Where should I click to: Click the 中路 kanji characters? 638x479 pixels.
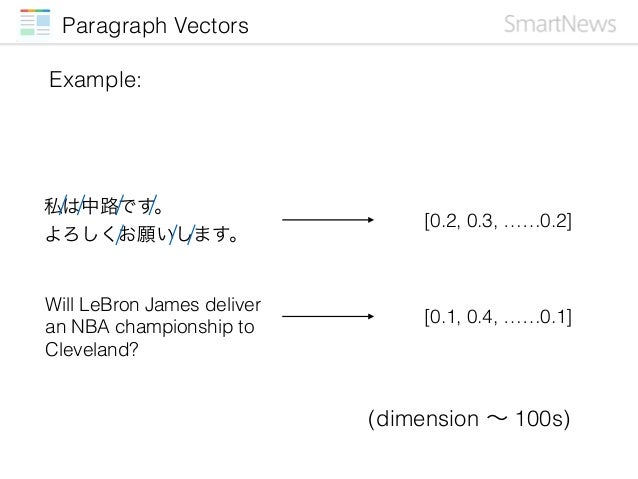point(100,206)
